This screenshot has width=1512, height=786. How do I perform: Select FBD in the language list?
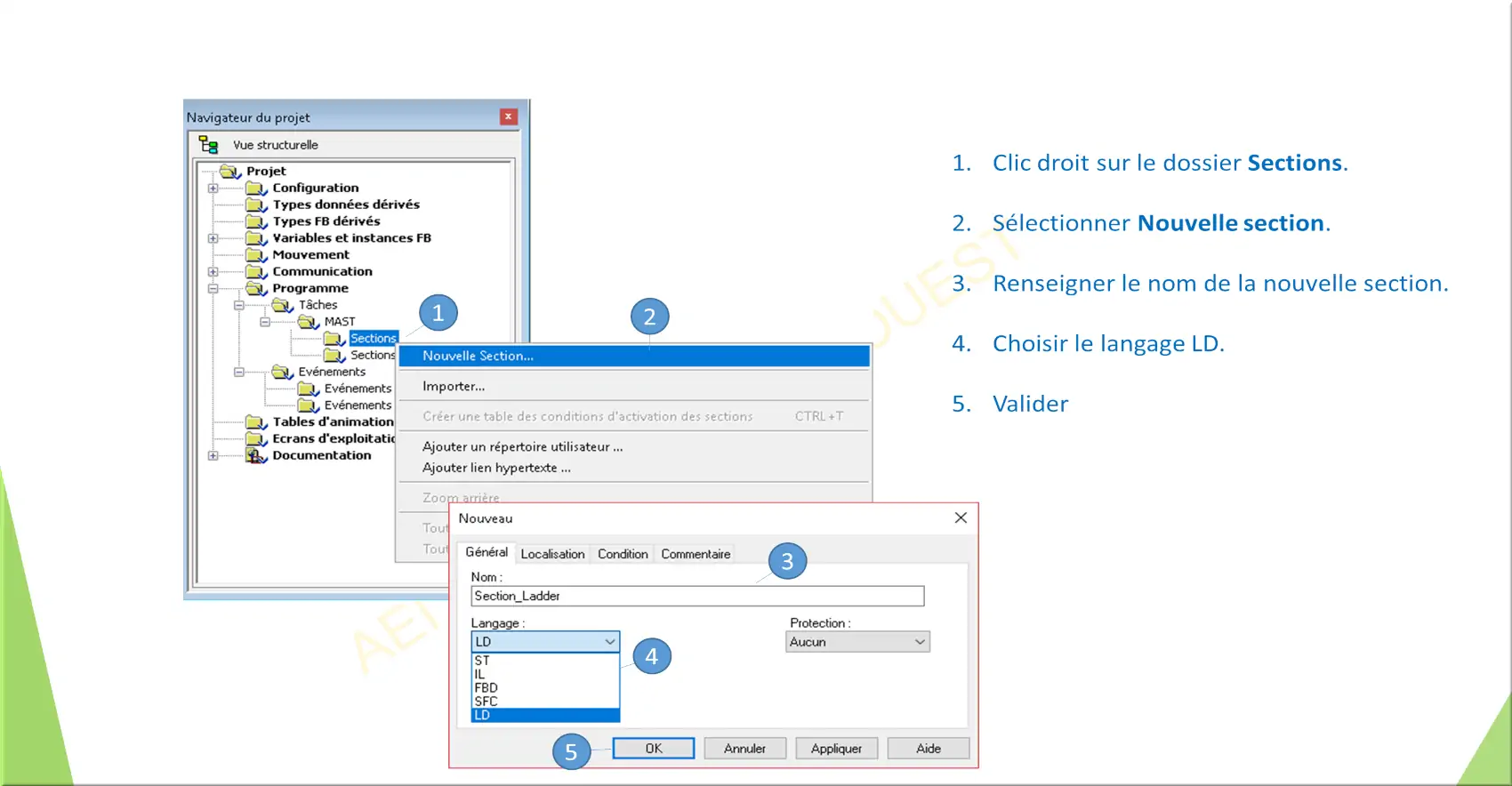545,688
